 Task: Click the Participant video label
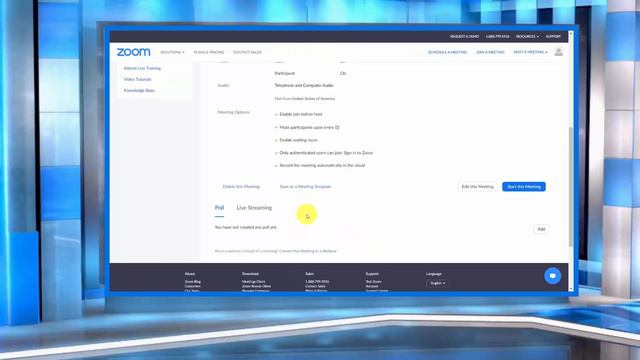[x=284, y=73]
